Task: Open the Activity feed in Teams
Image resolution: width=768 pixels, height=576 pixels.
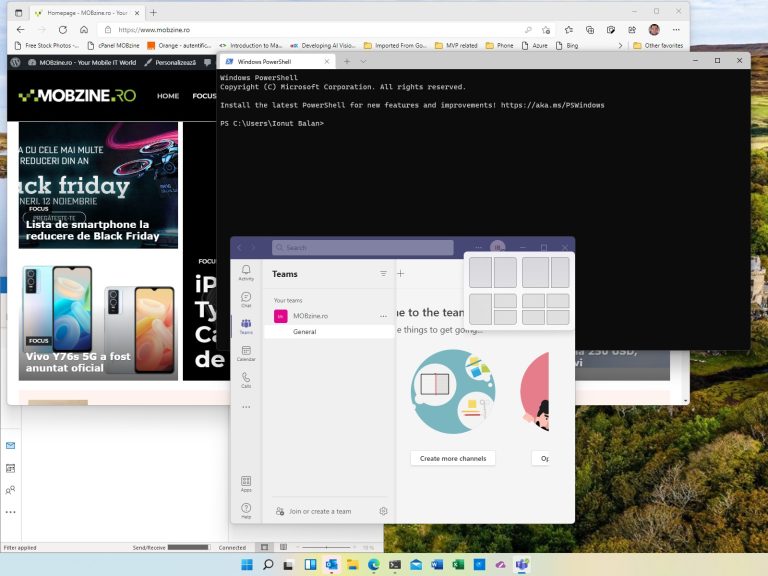Action: [246, 273]
